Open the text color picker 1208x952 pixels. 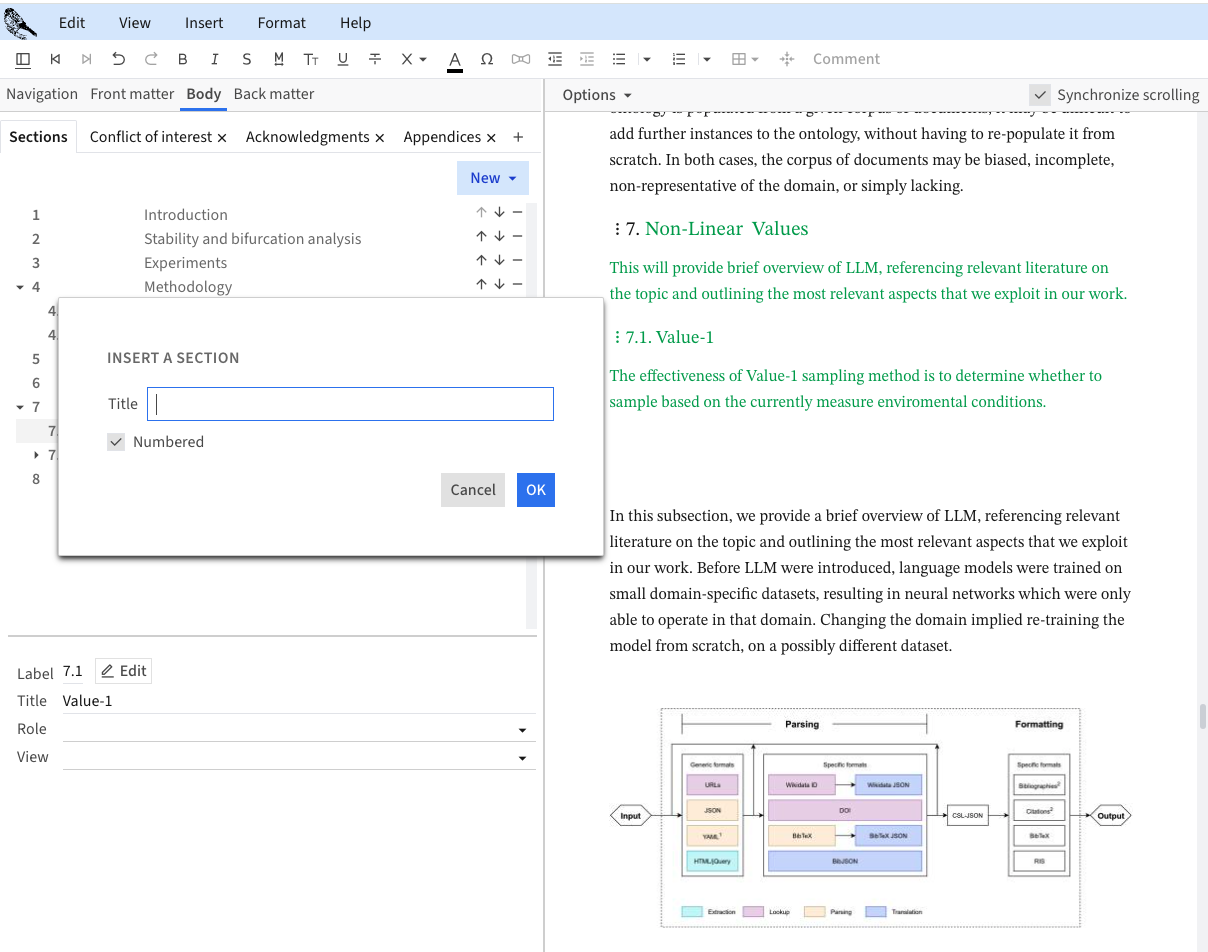coord(455,60)
